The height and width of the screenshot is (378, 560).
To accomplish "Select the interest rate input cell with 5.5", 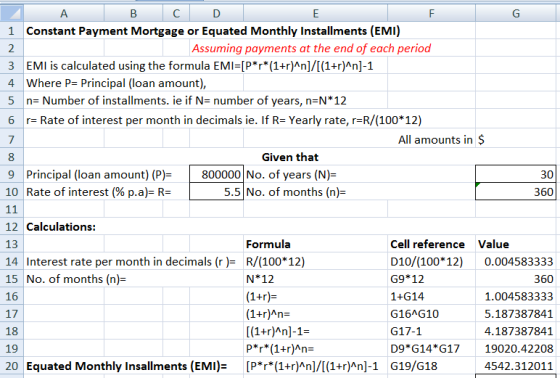I will (216, 192).
